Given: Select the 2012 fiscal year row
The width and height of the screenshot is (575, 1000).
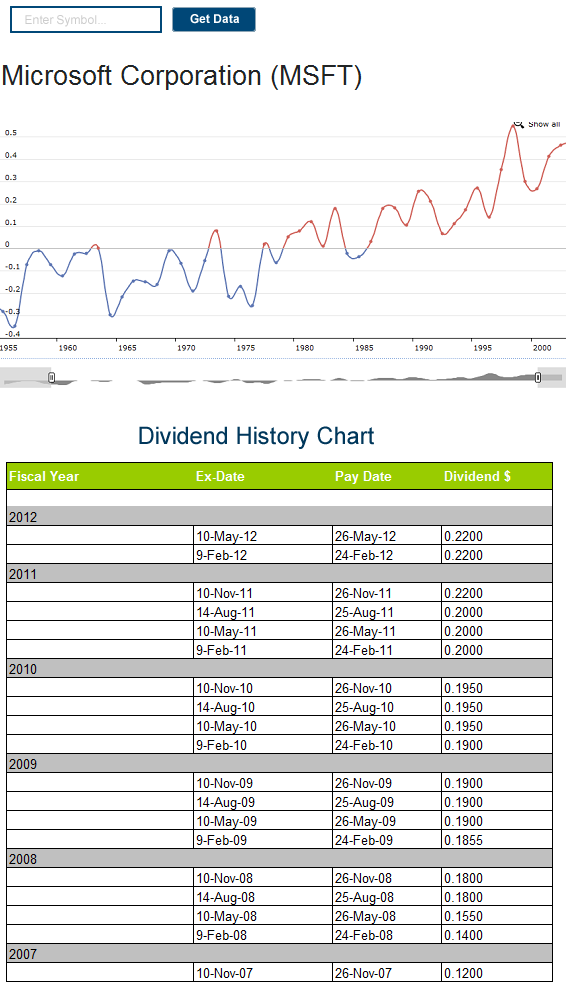Looking at the screenshot, I should click(279, 517).
